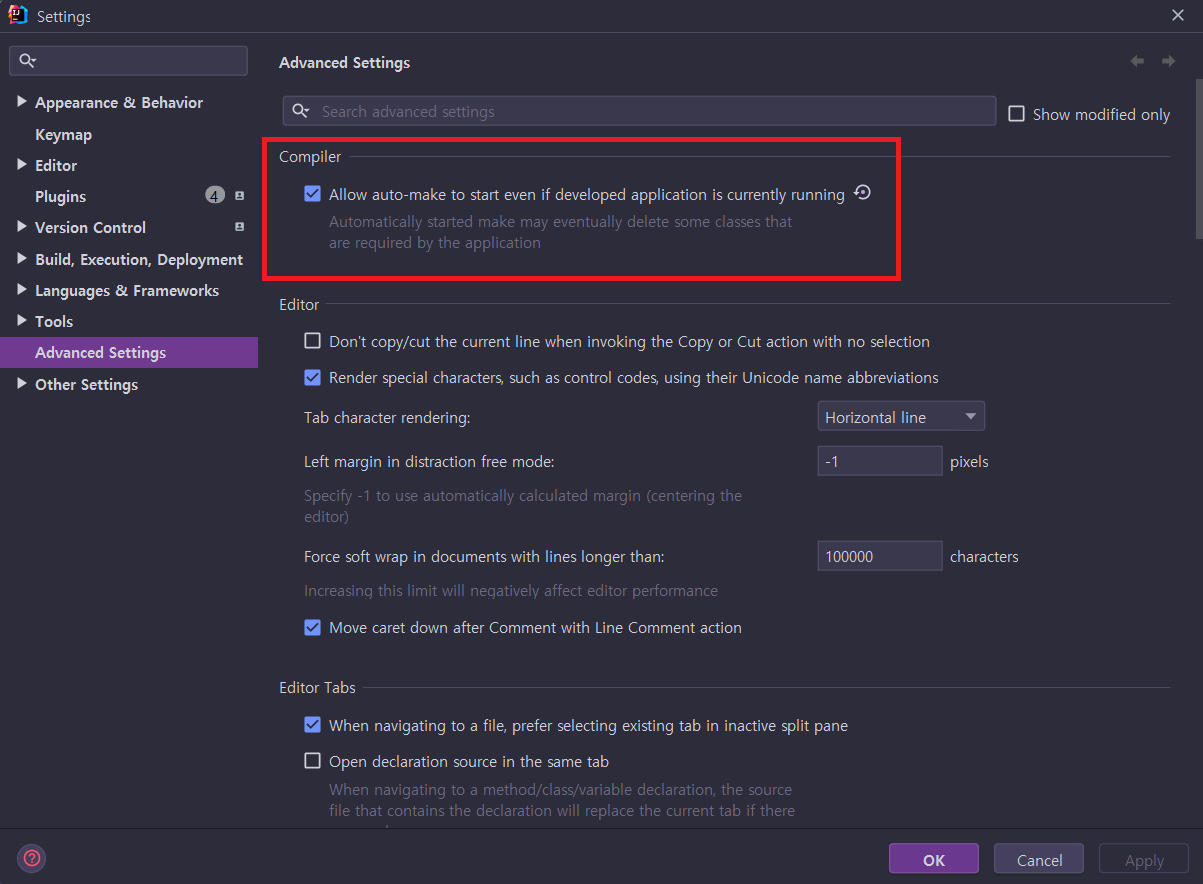Click the magnifier icon in advanced settings search
The width and height of the screenshot is (1203, 884).
pos(302,111)
